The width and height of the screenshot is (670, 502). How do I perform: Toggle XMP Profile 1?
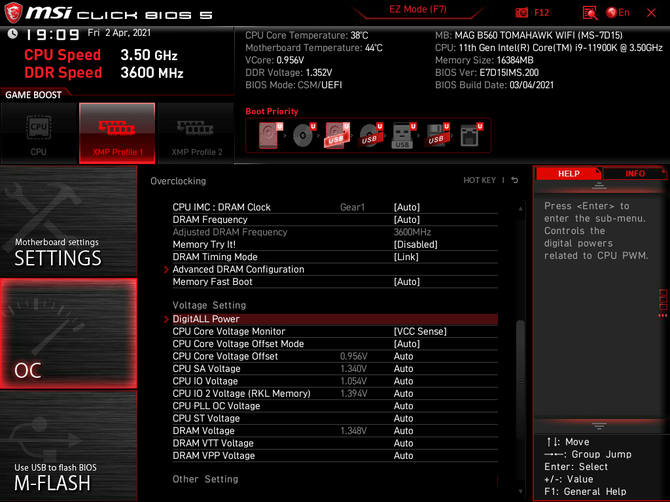pyautogui.click(x=117, y=133)
